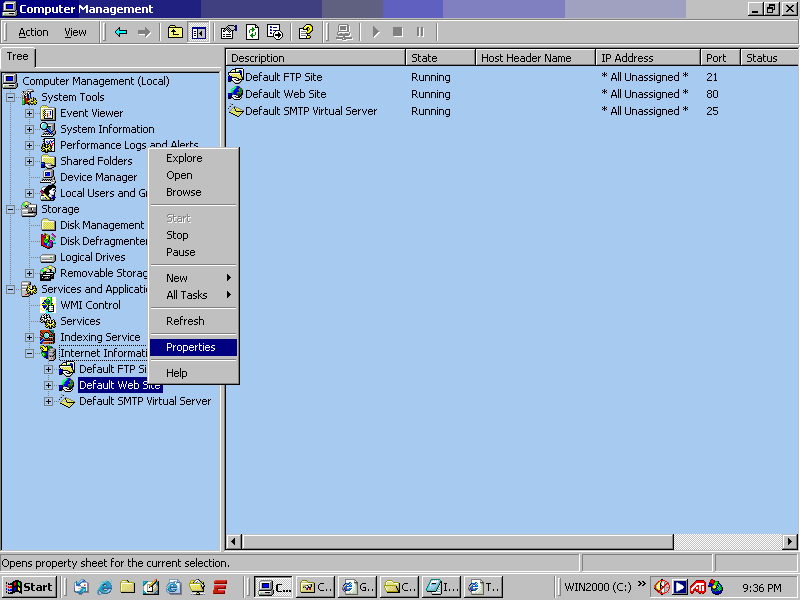Click the Services gears icon in tree

pyautogui.click(x=48, y=321)
